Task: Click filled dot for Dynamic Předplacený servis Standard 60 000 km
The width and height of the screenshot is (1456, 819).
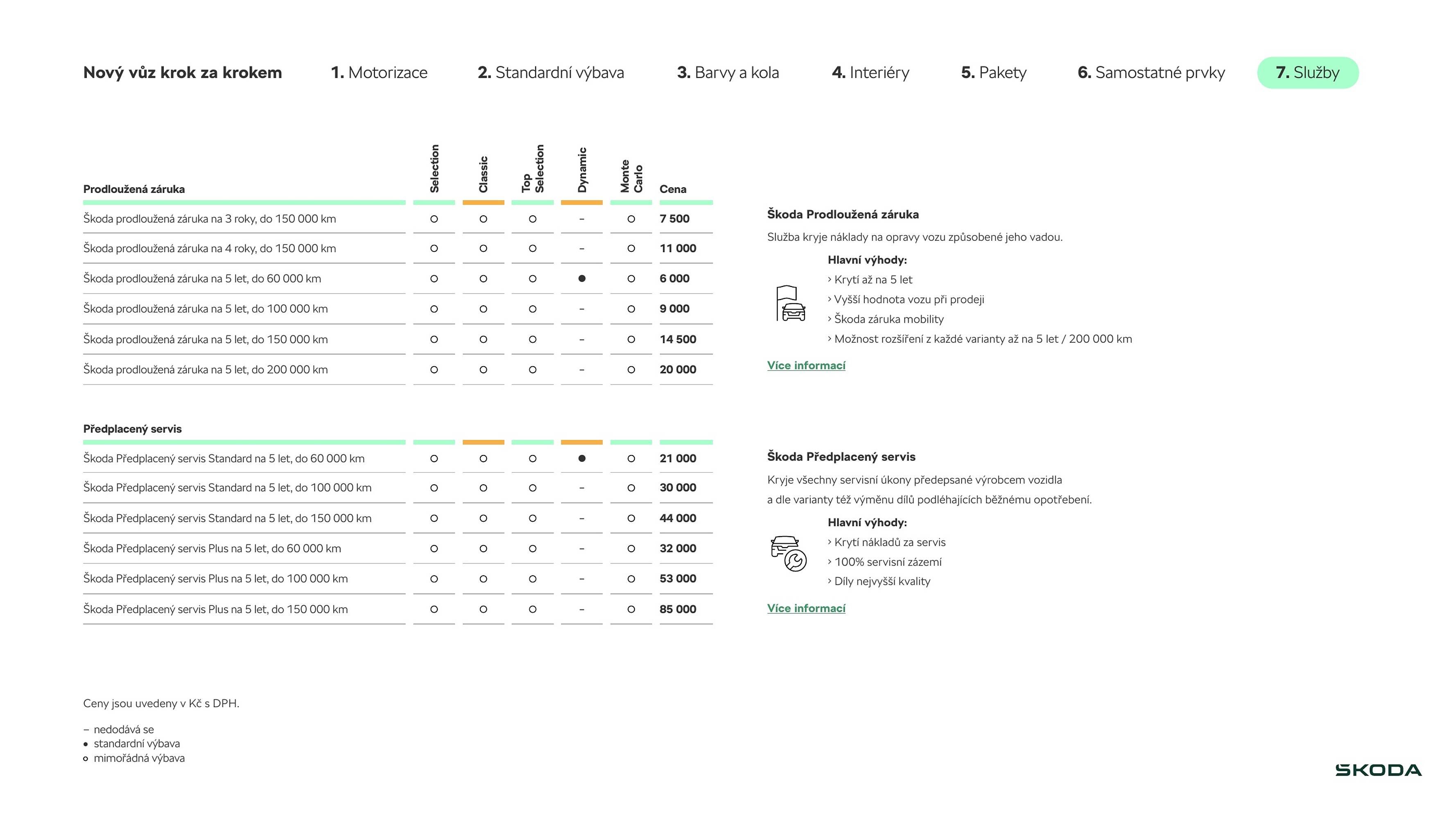Action: point(581,458)
